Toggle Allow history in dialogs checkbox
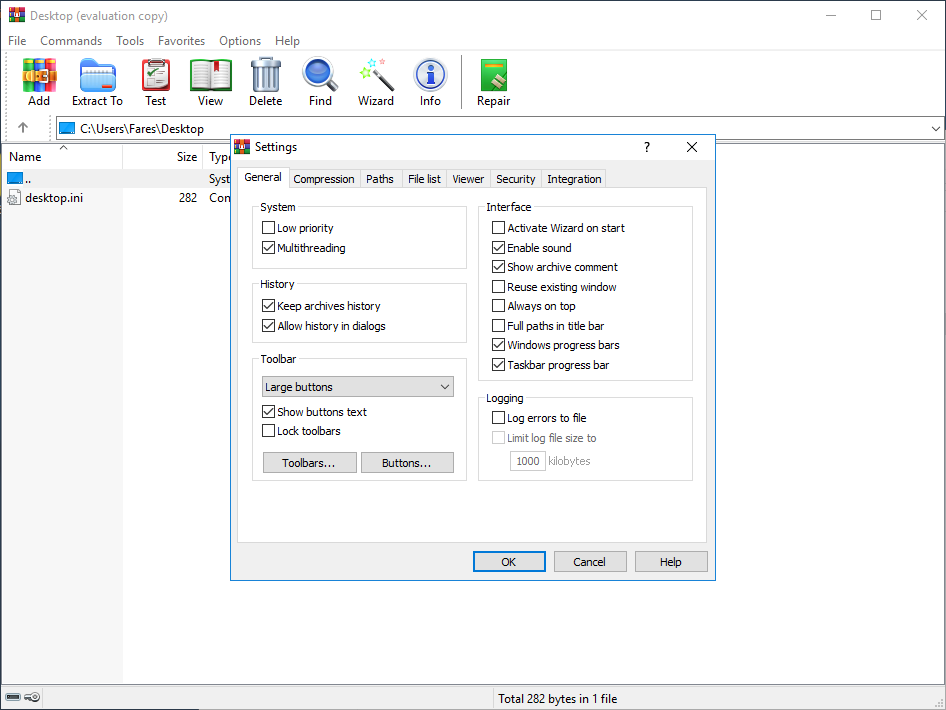Screen dimensions: 946x710 [x=268, y=325]
